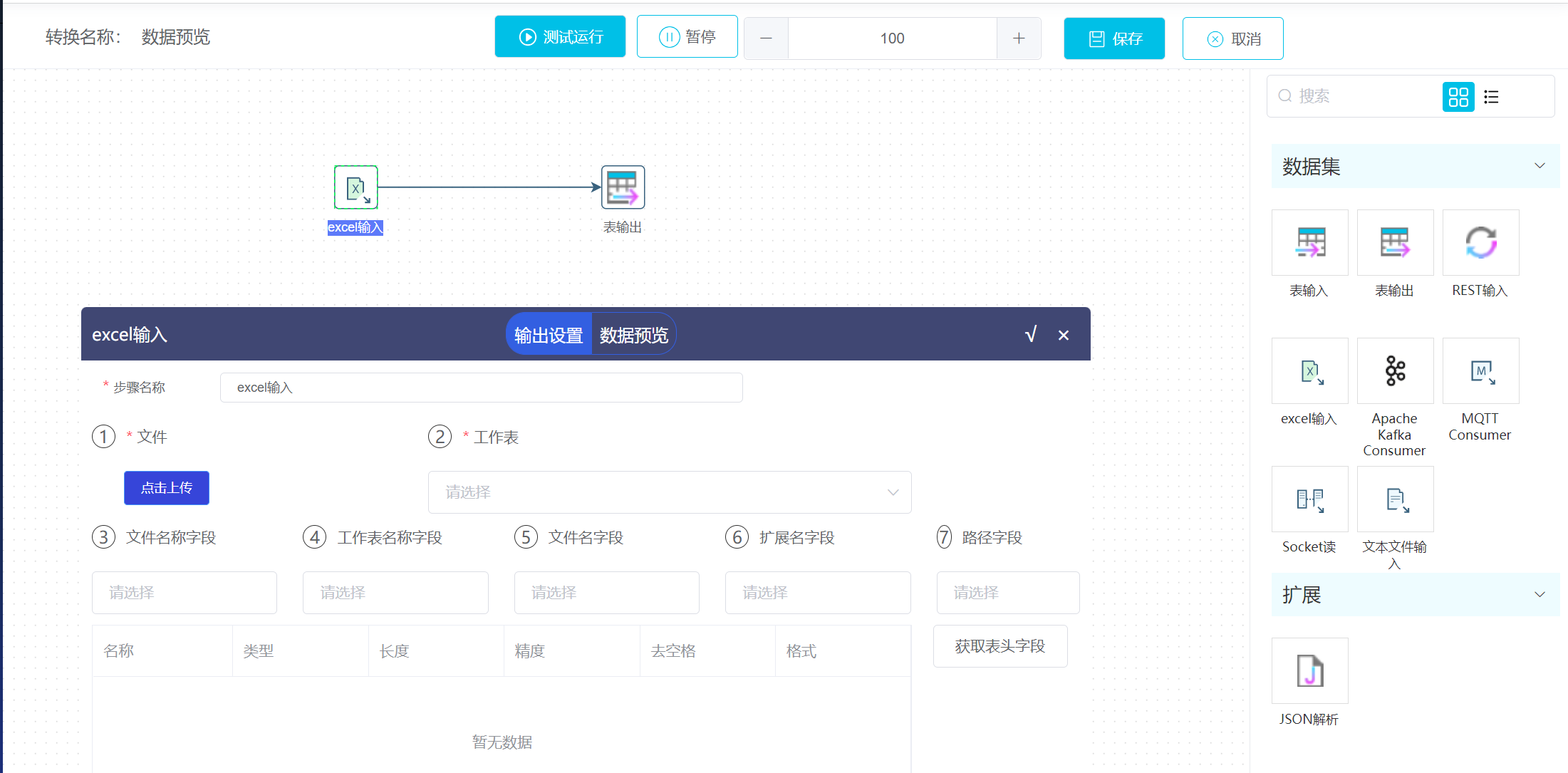Click the REST输入 component icon

(x=1480, y=243)
